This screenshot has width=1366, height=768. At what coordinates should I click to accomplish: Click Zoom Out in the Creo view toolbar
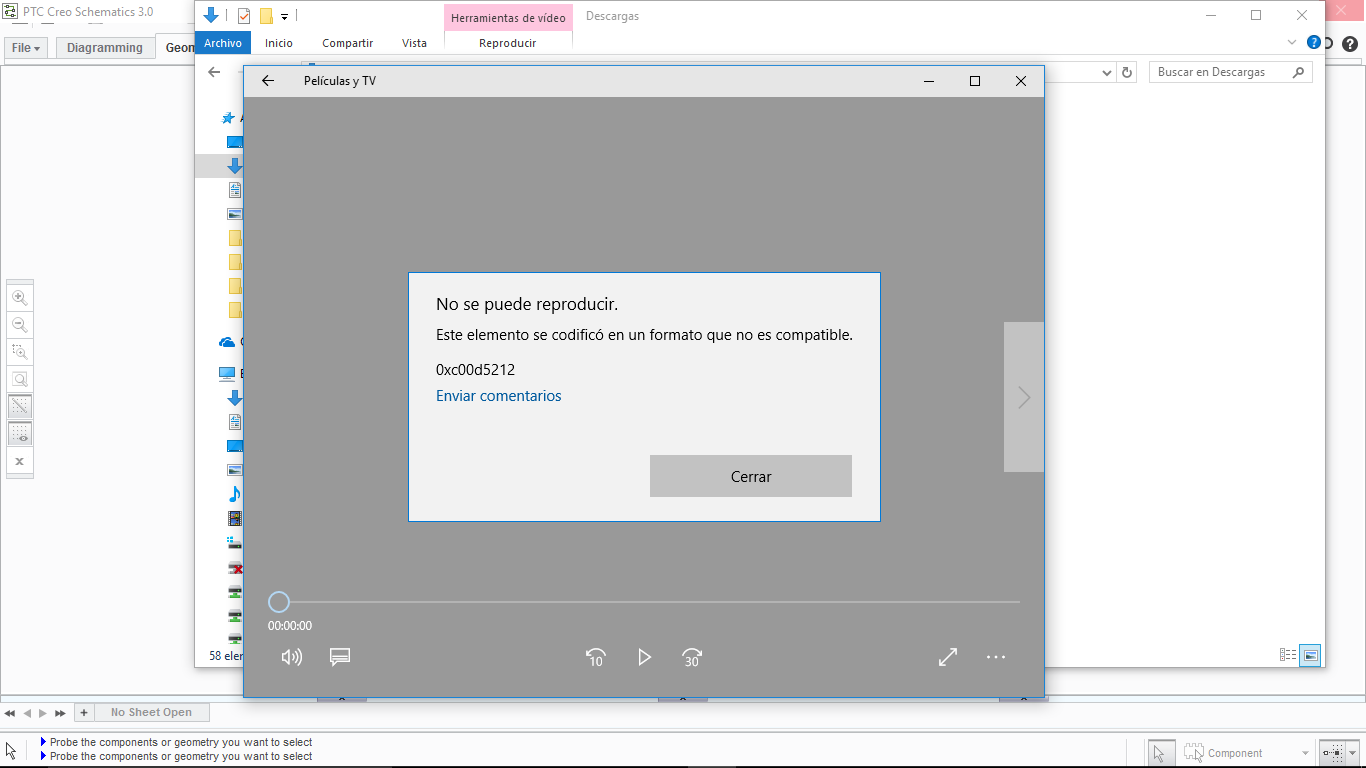click(19, 324)
